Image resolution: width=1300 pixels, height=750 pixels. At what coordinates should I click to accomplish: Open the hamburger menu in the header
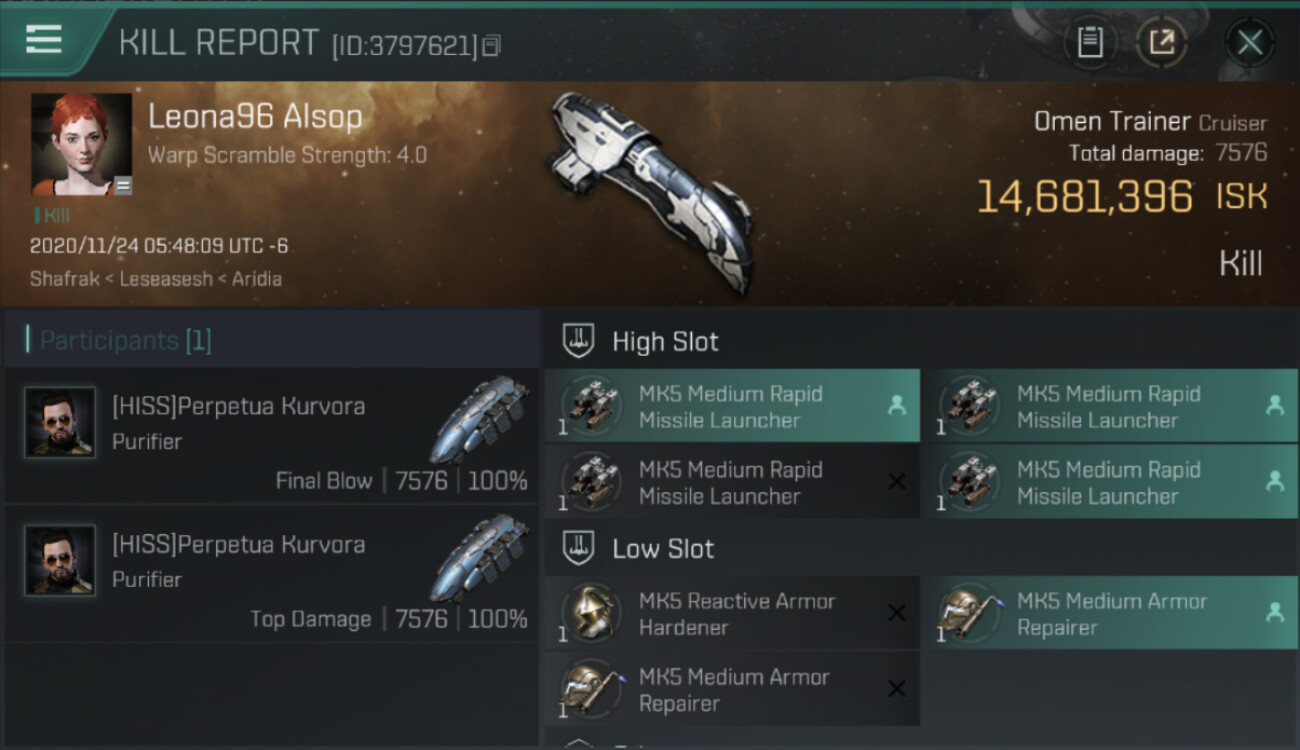(x=44, y=39)
